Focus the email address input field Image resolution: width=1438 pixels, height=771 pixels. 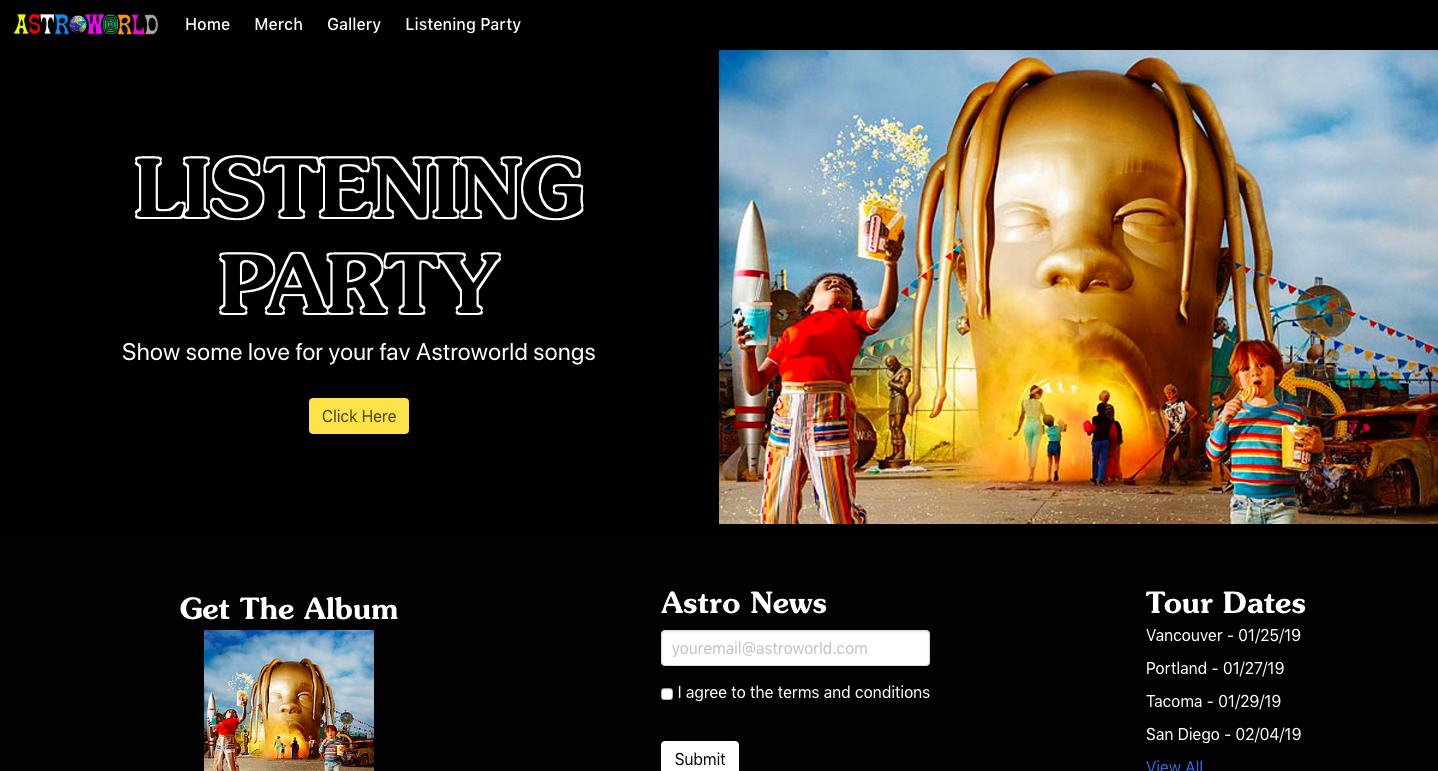795,648
